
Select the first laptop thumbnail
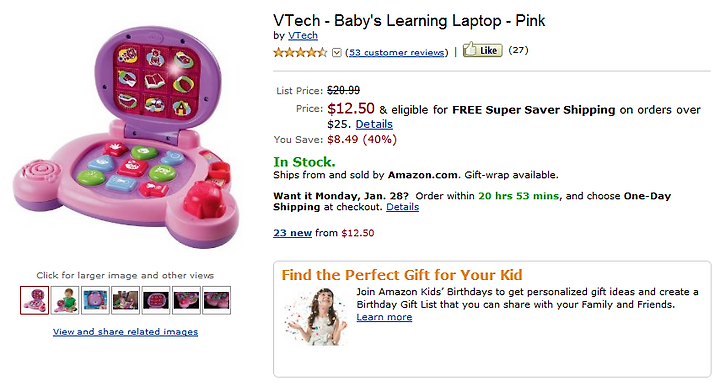[34, 300]
